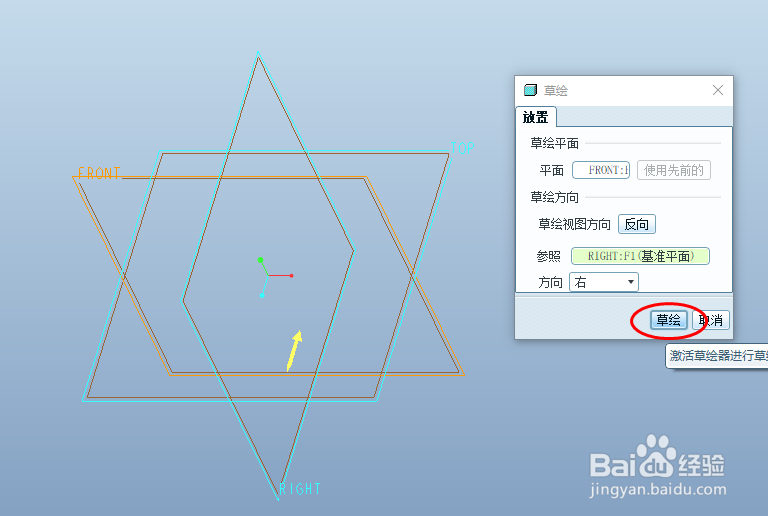Click the 草绘 dialog title icon
The image size is (768, 516).
point(530,90)
